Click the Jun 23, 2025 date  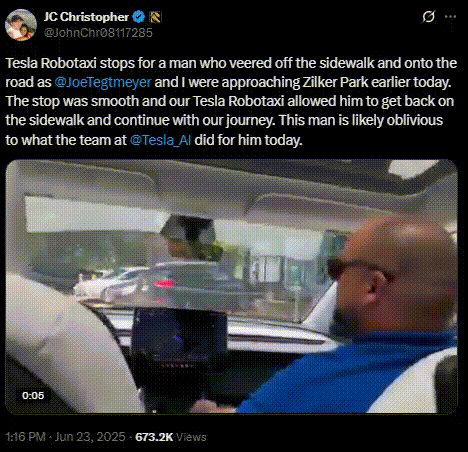(x=90, y=437)
